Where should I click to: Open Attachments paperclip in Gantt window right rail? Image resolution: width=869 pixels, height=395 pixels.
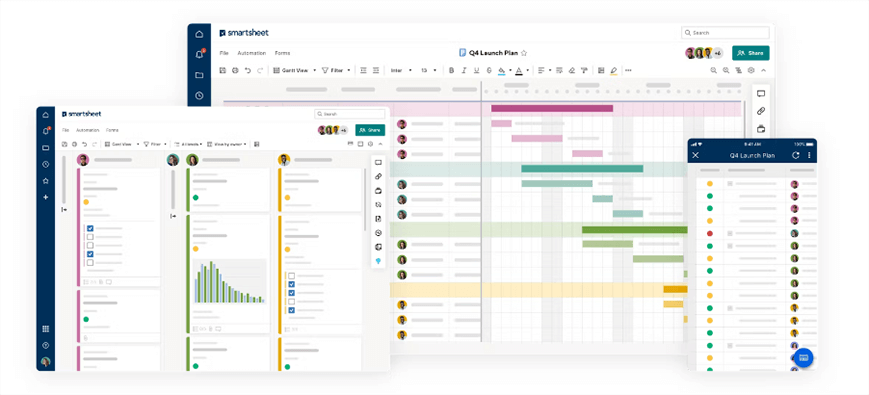click(761, 111)
